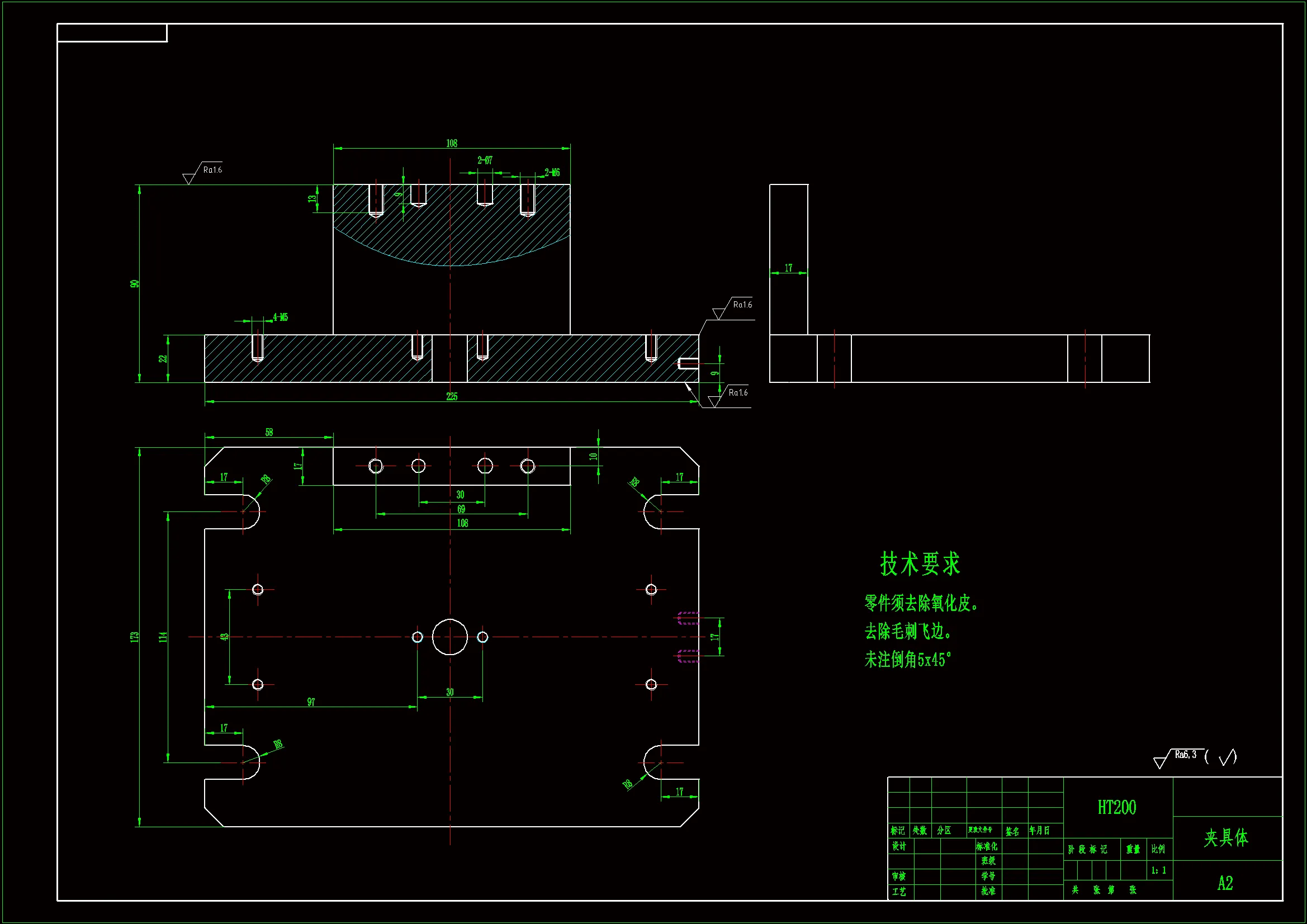The height and width of the screenshot is (924, 1307).
Task: Click the HT200 material cell in title block
Action: tap(1116, 807)
